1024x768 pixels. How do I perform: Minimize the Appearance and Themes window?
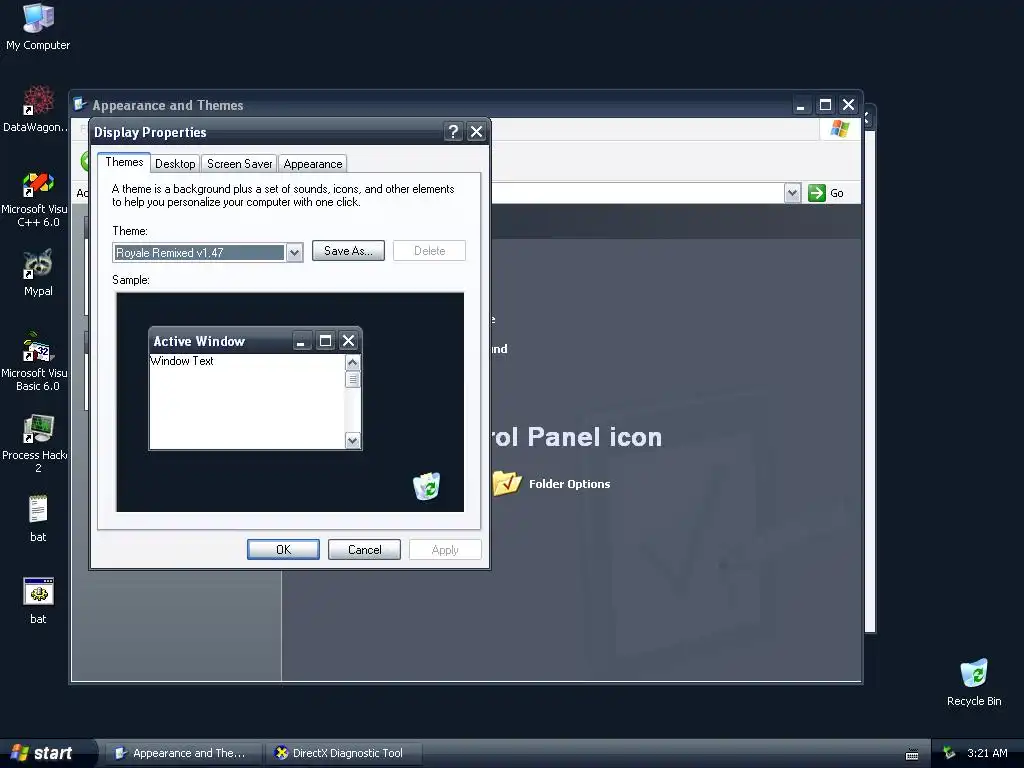click(x=801, y=105)
